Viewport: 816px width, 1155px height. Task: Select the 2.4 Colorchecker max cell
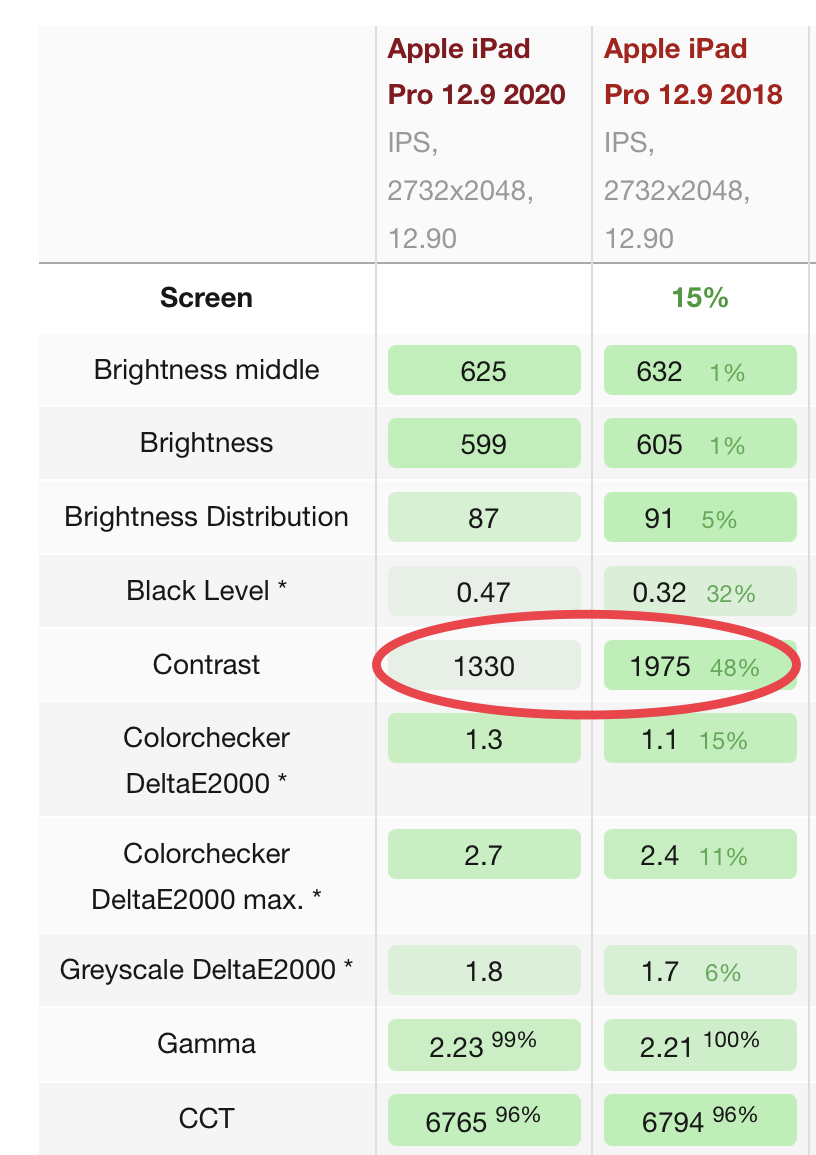699,856
